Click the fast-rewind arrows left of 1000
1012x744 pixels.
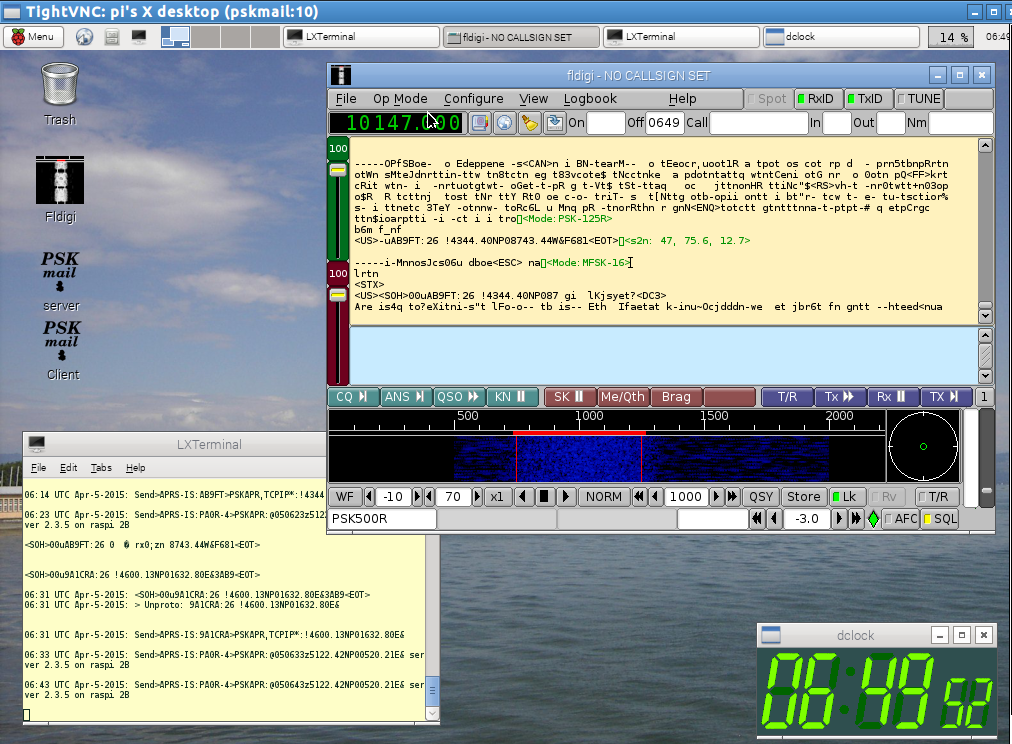coord(639,496)
